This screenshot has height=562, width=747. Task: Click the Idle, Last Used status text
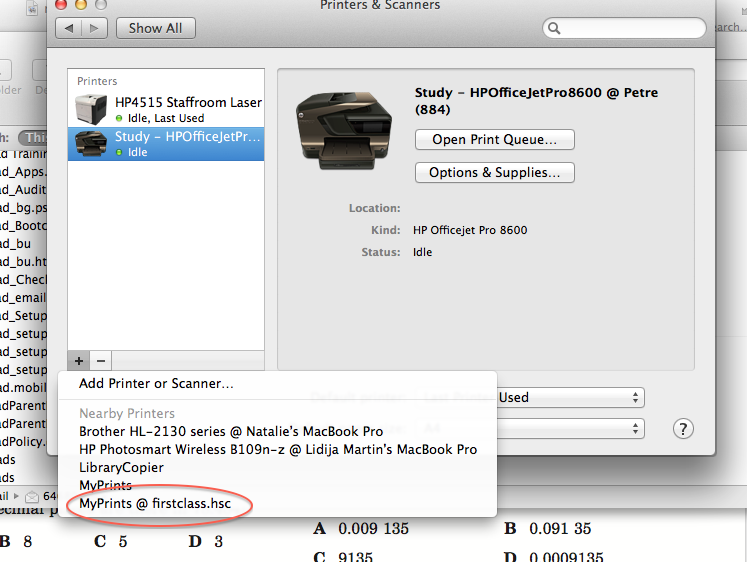tap(166, 118)
